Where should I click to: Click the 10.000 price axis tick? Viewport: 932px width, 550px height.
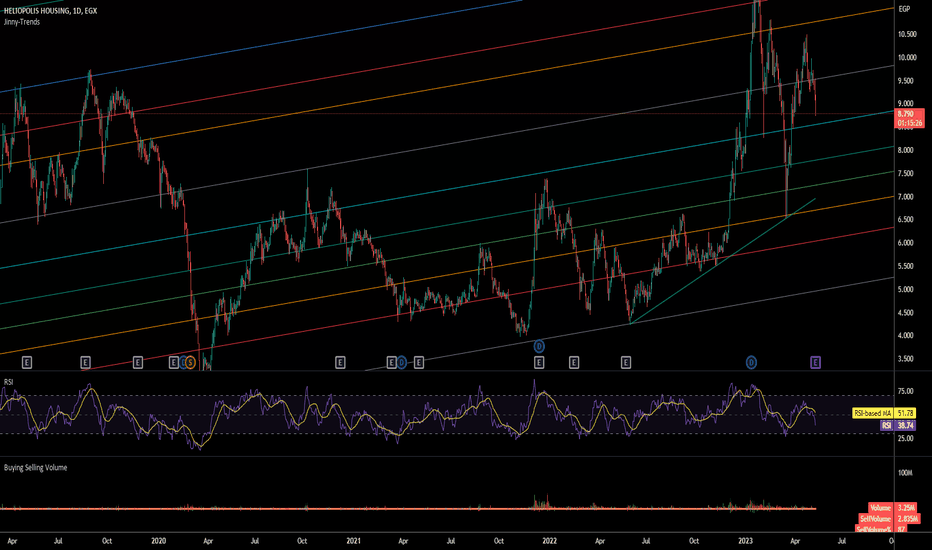(x=907, y=58)
